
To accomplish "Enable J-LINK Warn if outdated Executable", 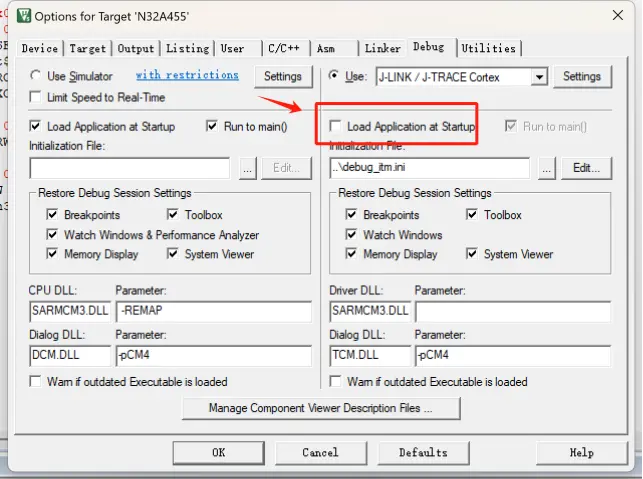I will [x=335, y=381].
